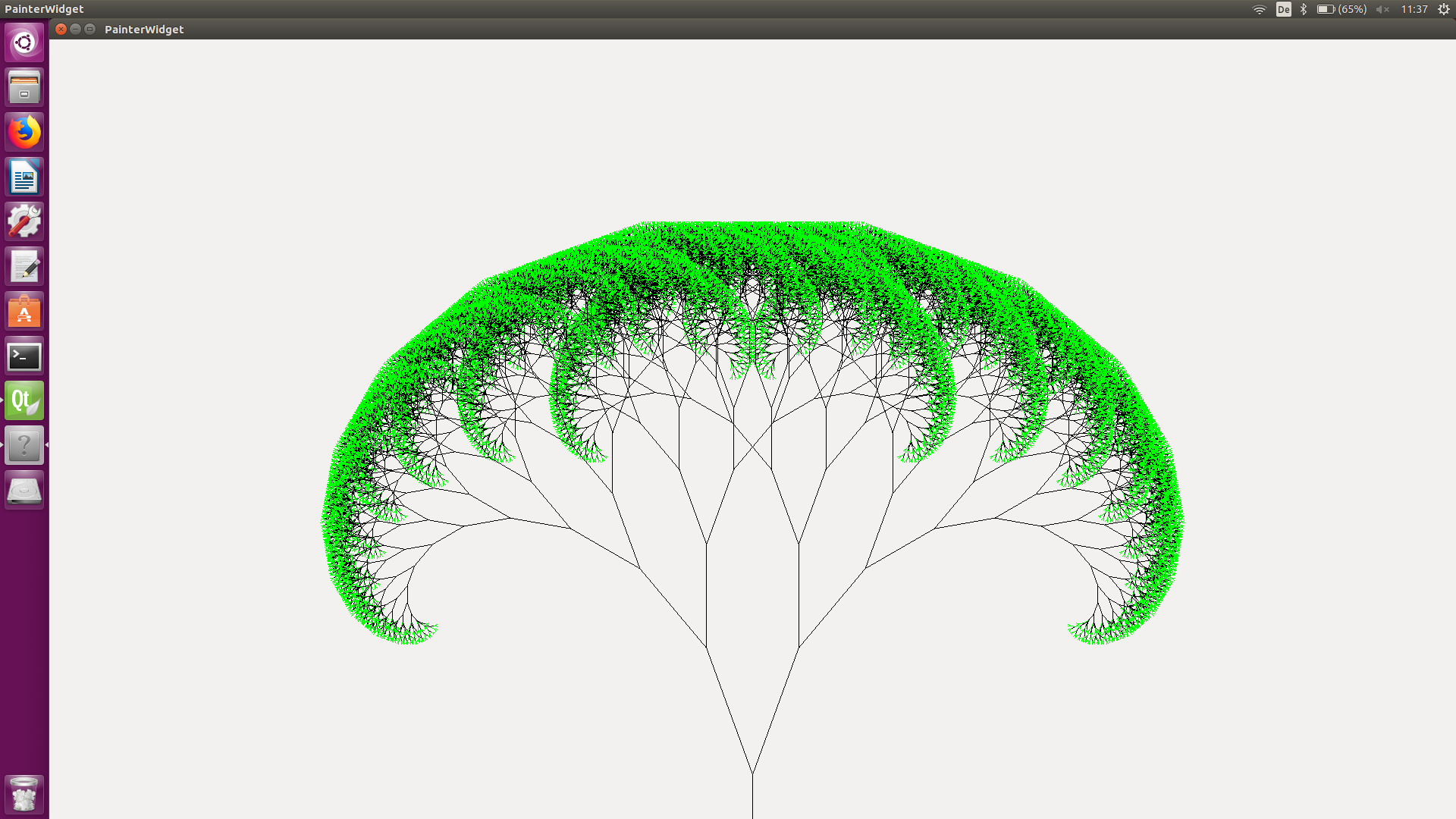1456x819 pixels.
Task: Open Firefox web browser
Action: pos(24,132)
